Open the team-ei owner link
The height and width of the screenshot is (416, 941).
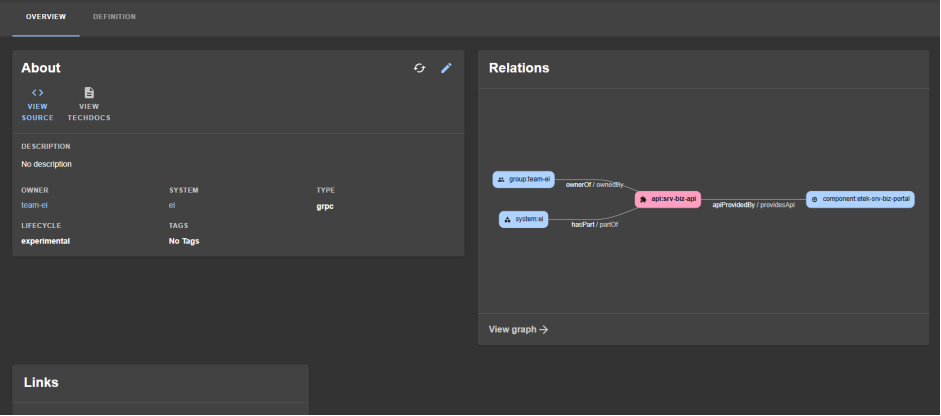[x=35, y=204]
